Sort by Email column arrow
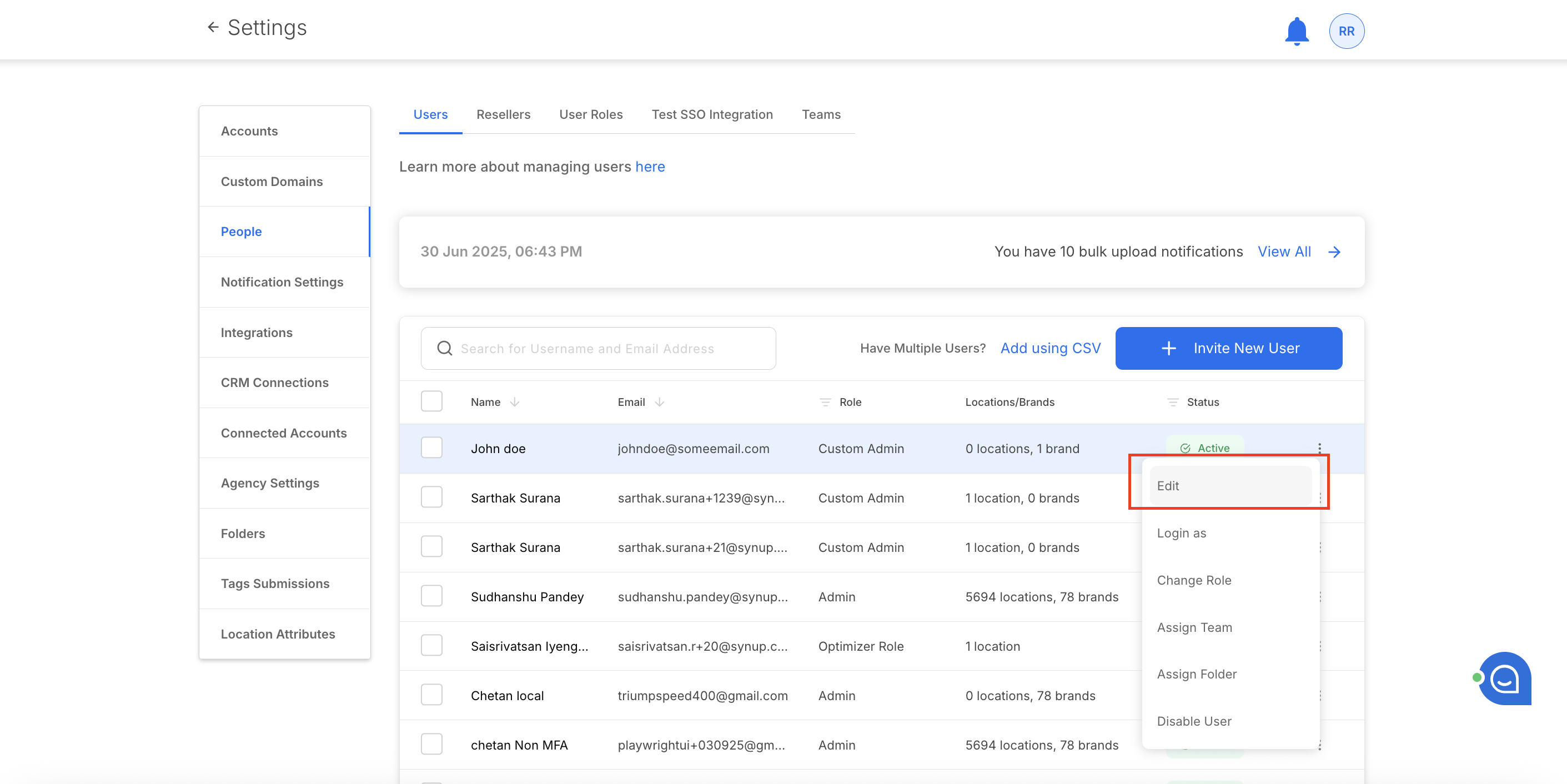This screenshot has height=784, width=1567. [x=660, y=402]
